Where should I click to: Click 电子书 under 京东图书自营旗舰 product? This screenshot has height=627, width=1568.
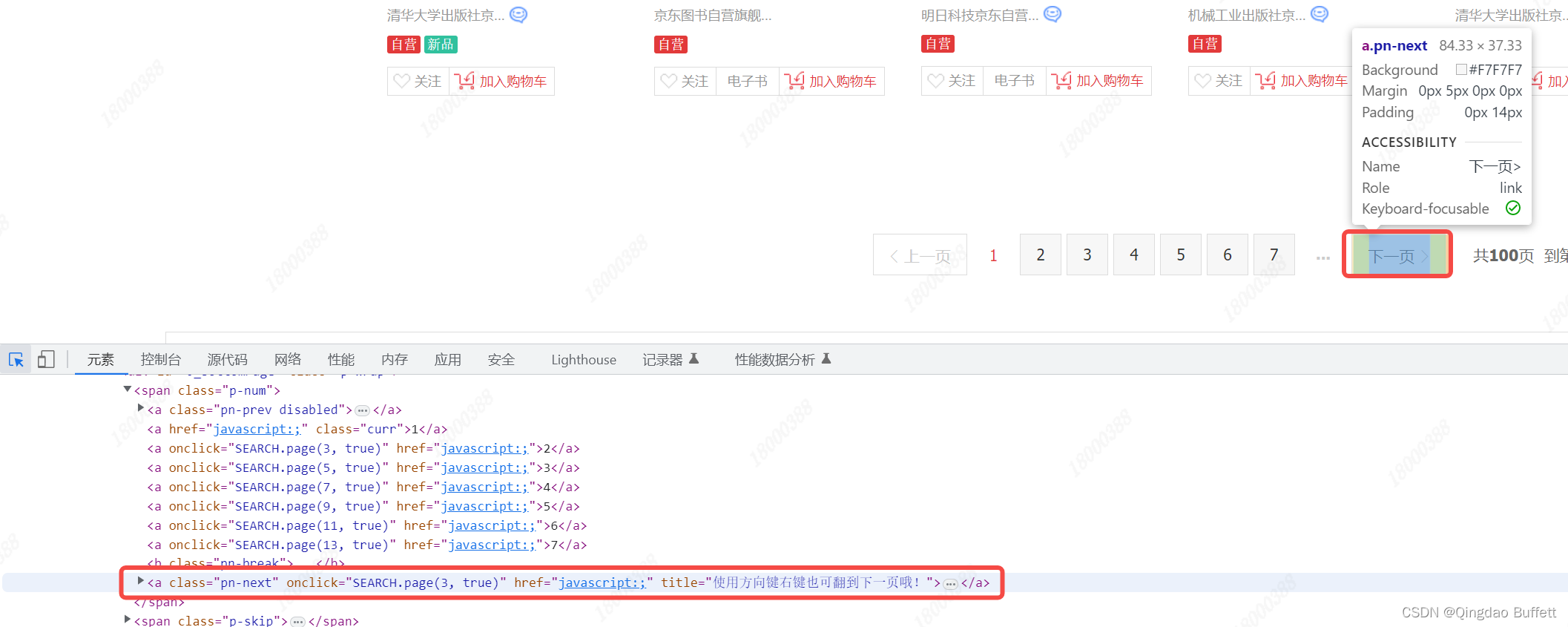point(748,81)
